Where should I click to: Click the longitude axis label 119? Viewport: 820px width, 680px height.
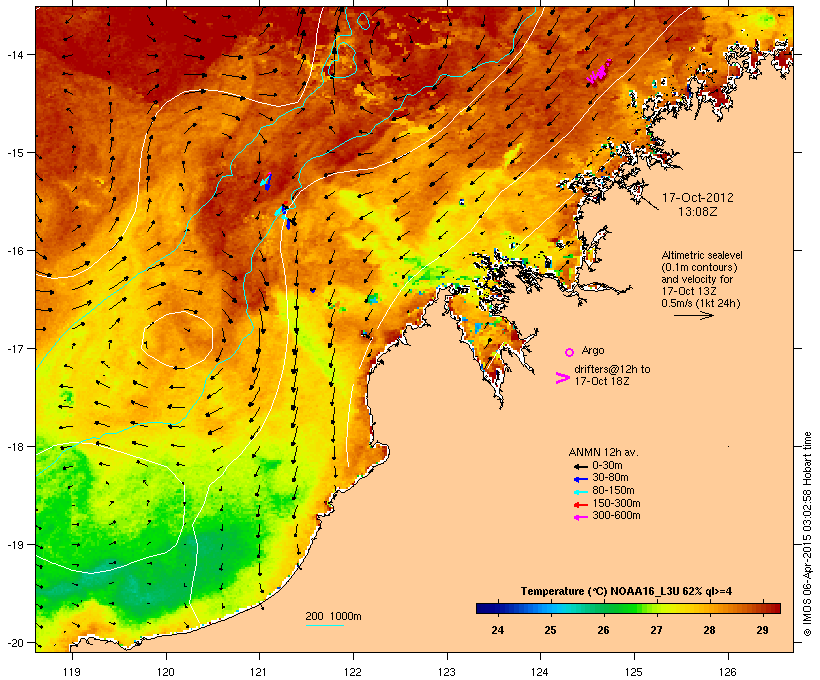tap(72, 672)
